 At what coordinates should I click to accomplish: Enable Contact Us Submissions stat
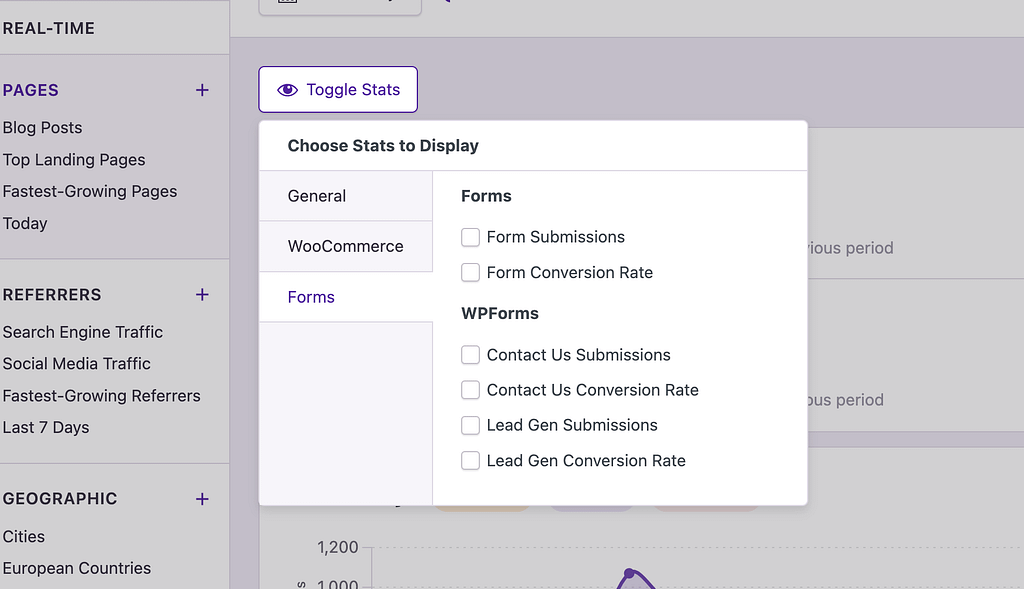[x=470, y=354]
